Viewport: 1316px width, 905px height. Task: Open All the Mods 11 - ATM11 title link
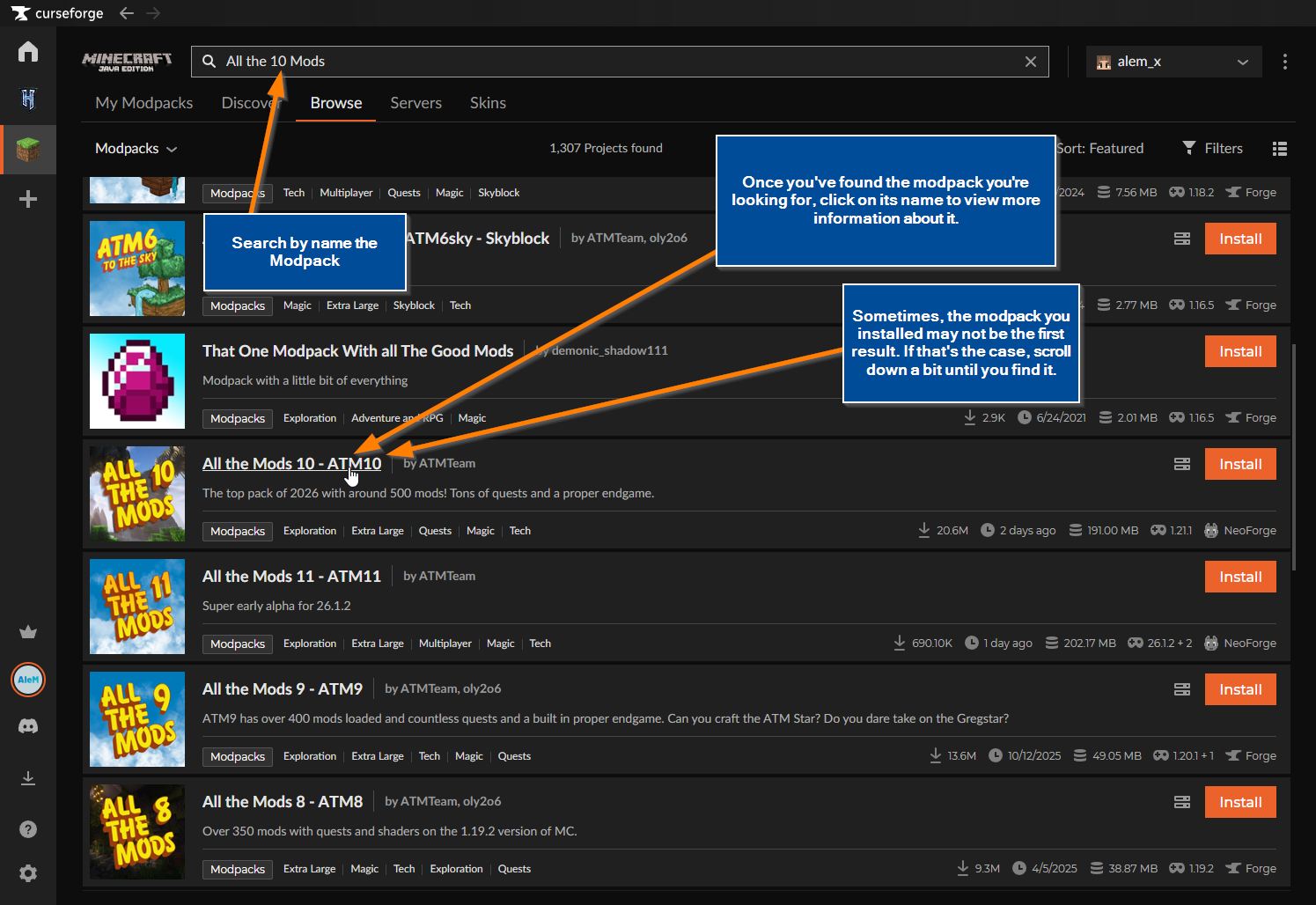(x=291, y=576)
